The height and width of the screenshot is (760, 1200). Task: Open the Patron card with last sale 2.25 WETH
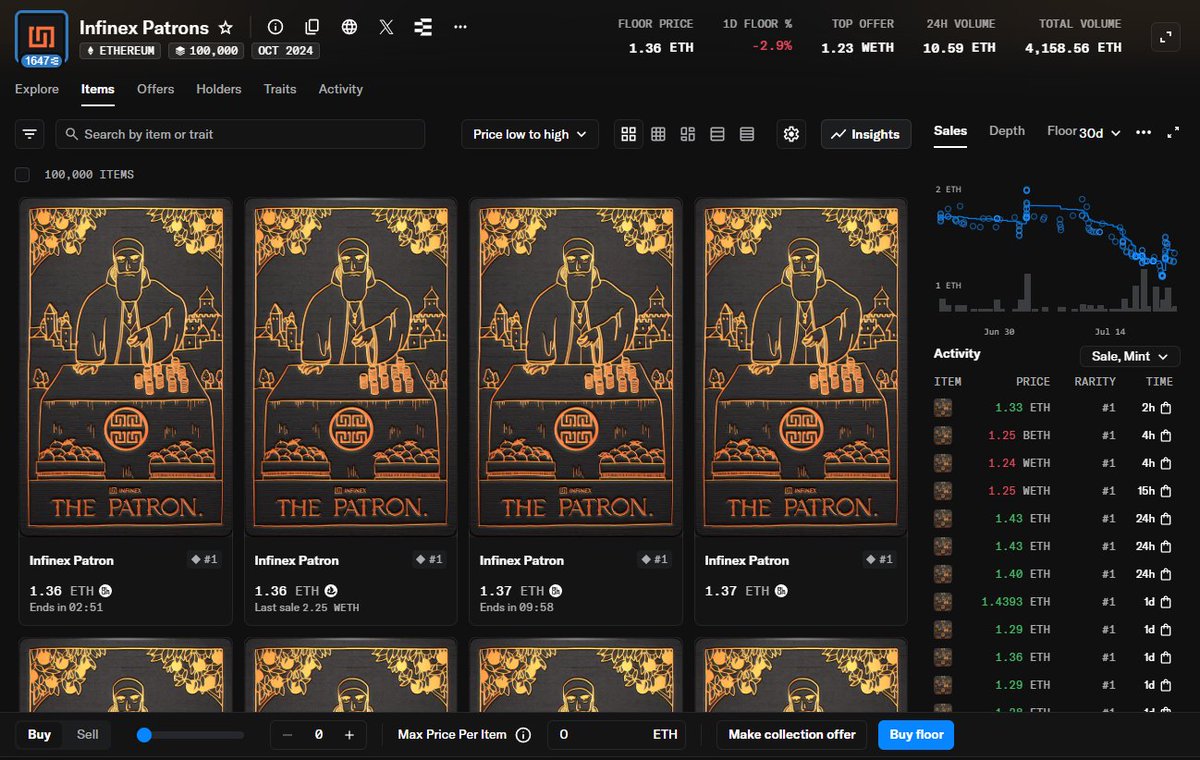click(351, 411)
